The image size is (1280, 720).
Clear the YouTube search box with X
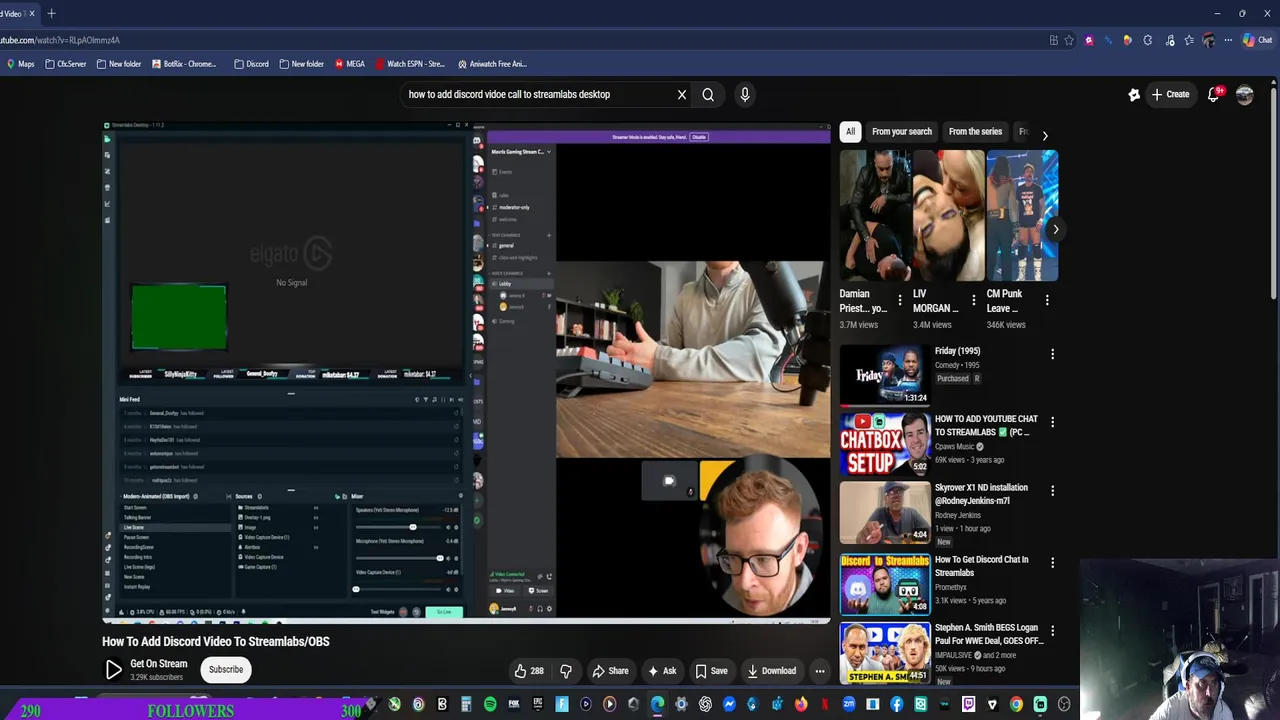pos(682,95)
